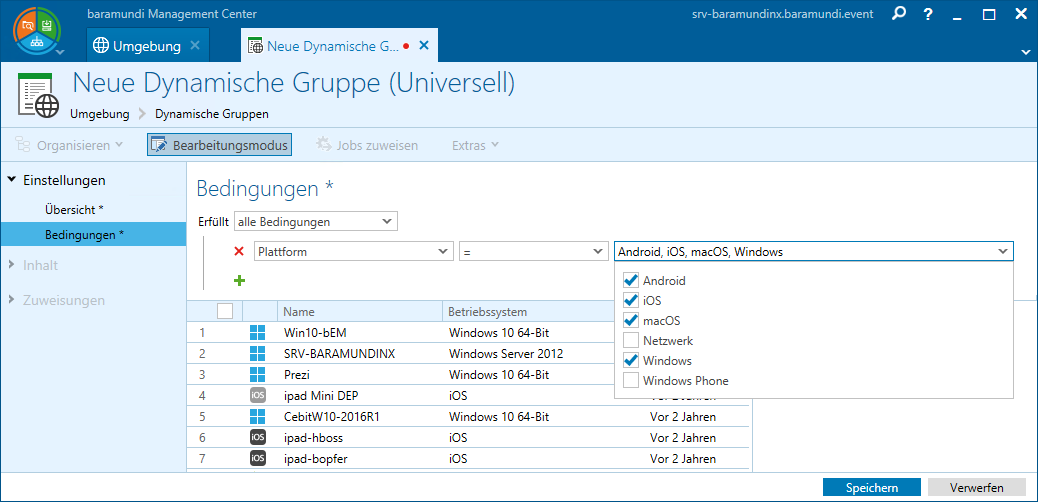This screenshot has width=1038, height=502.
Task: Open tab list chevron at right of tab bar
Action: [x=1025, y=51]
